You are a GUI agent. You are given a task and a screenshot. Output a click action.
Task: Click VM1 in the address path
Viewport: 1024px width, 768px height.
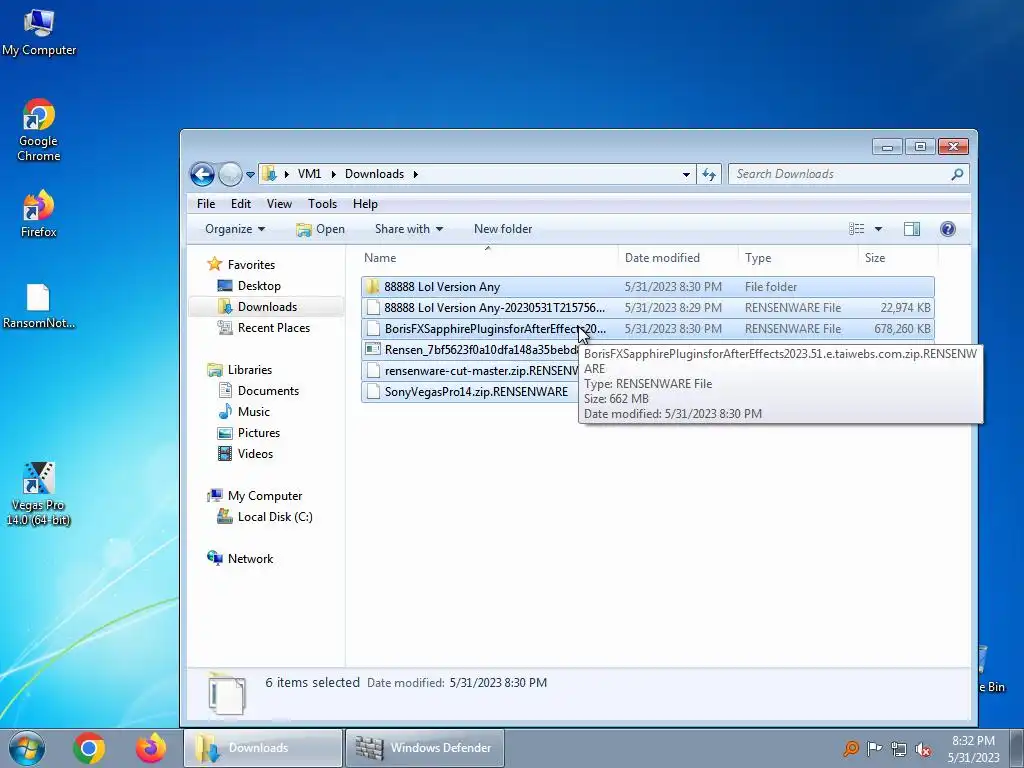(x=310, y=174)
